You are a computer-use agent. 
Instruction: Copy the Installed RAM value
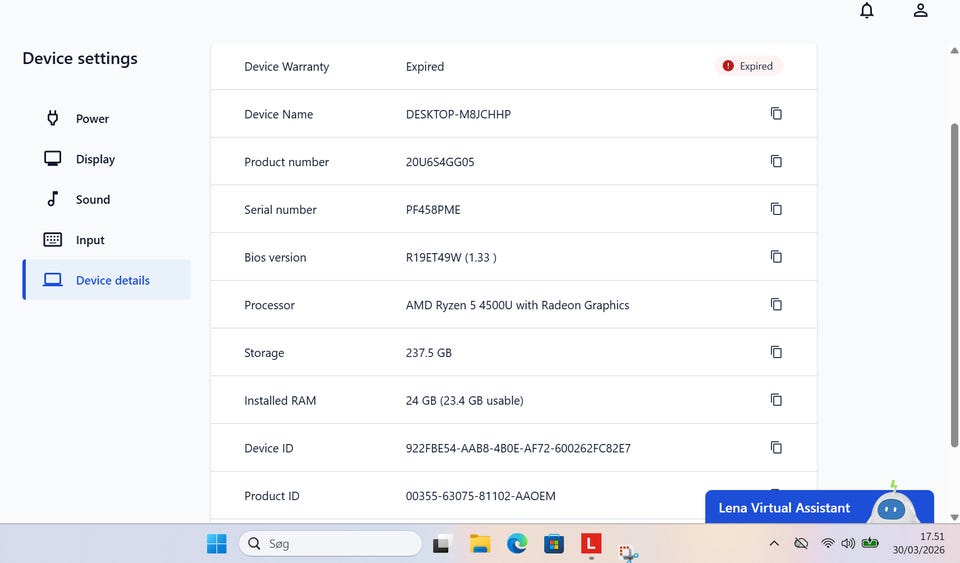776,400
